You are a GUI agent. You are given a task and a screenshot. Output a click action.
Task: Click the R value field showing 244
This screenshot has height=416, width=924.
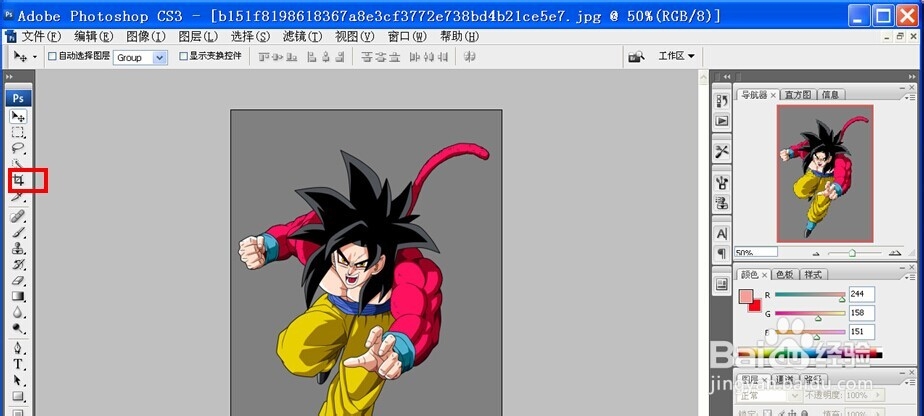coord(862,294)
